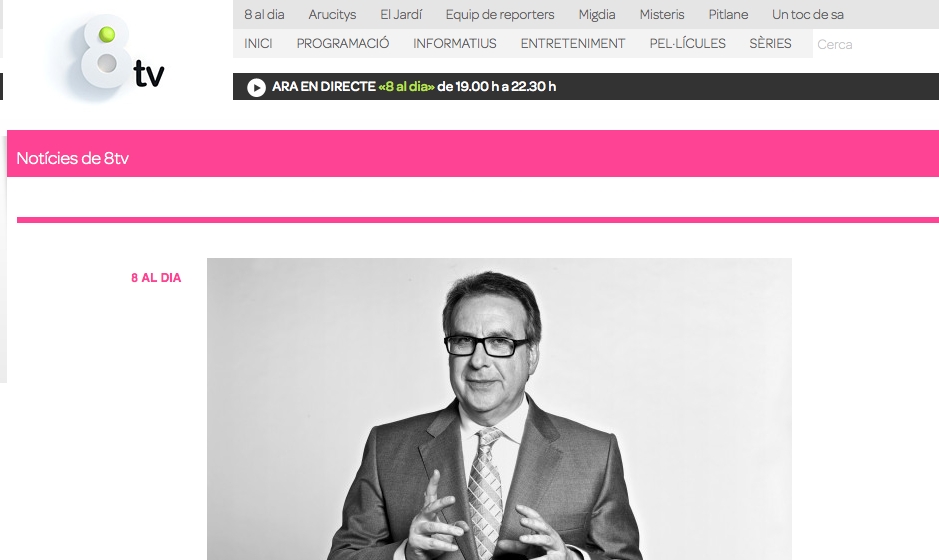
Task: Open ENTRETENIMENT section
Action: point(573,43)
